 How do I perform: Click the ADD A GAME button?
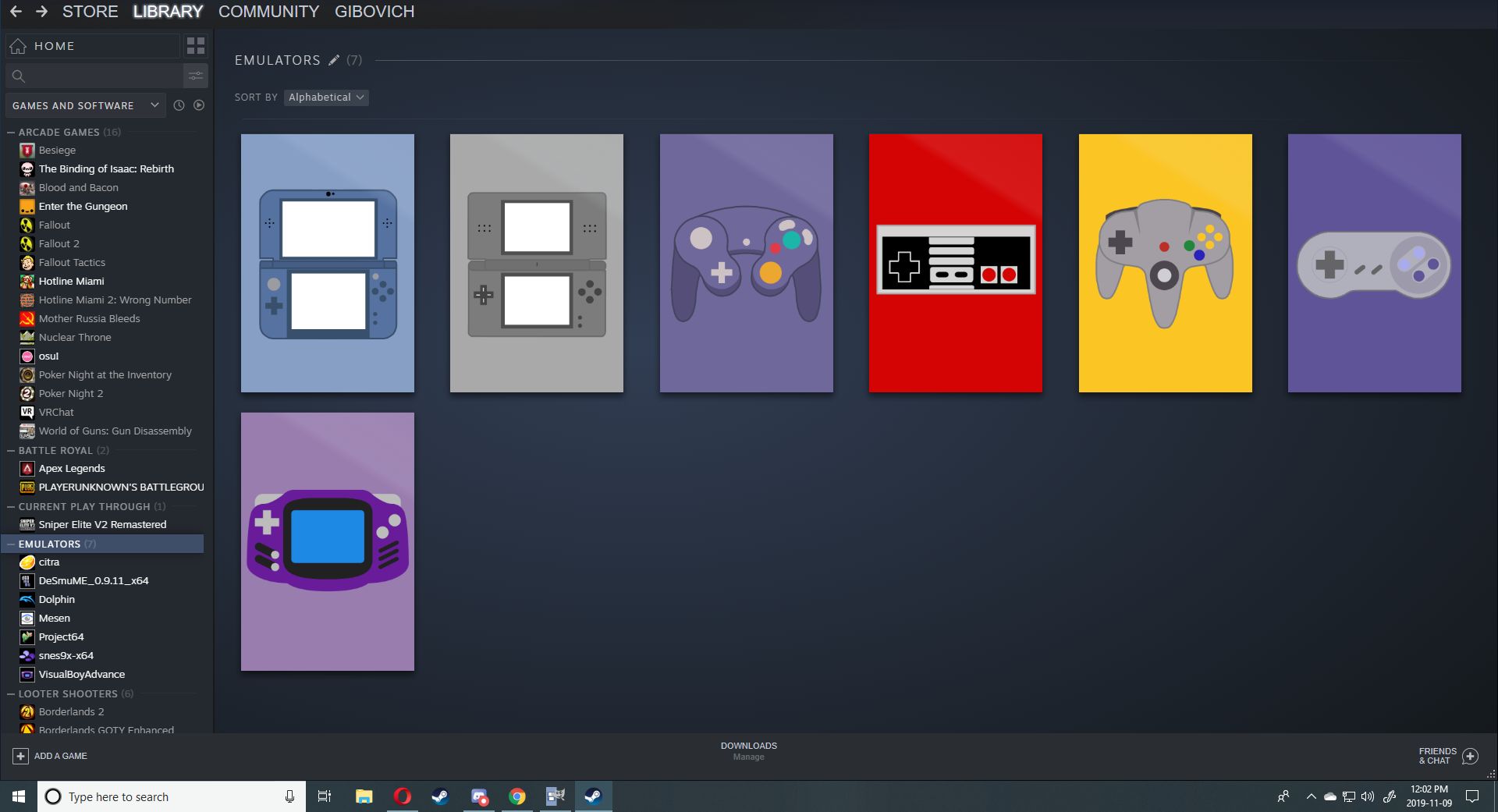(x=50, y=755)
